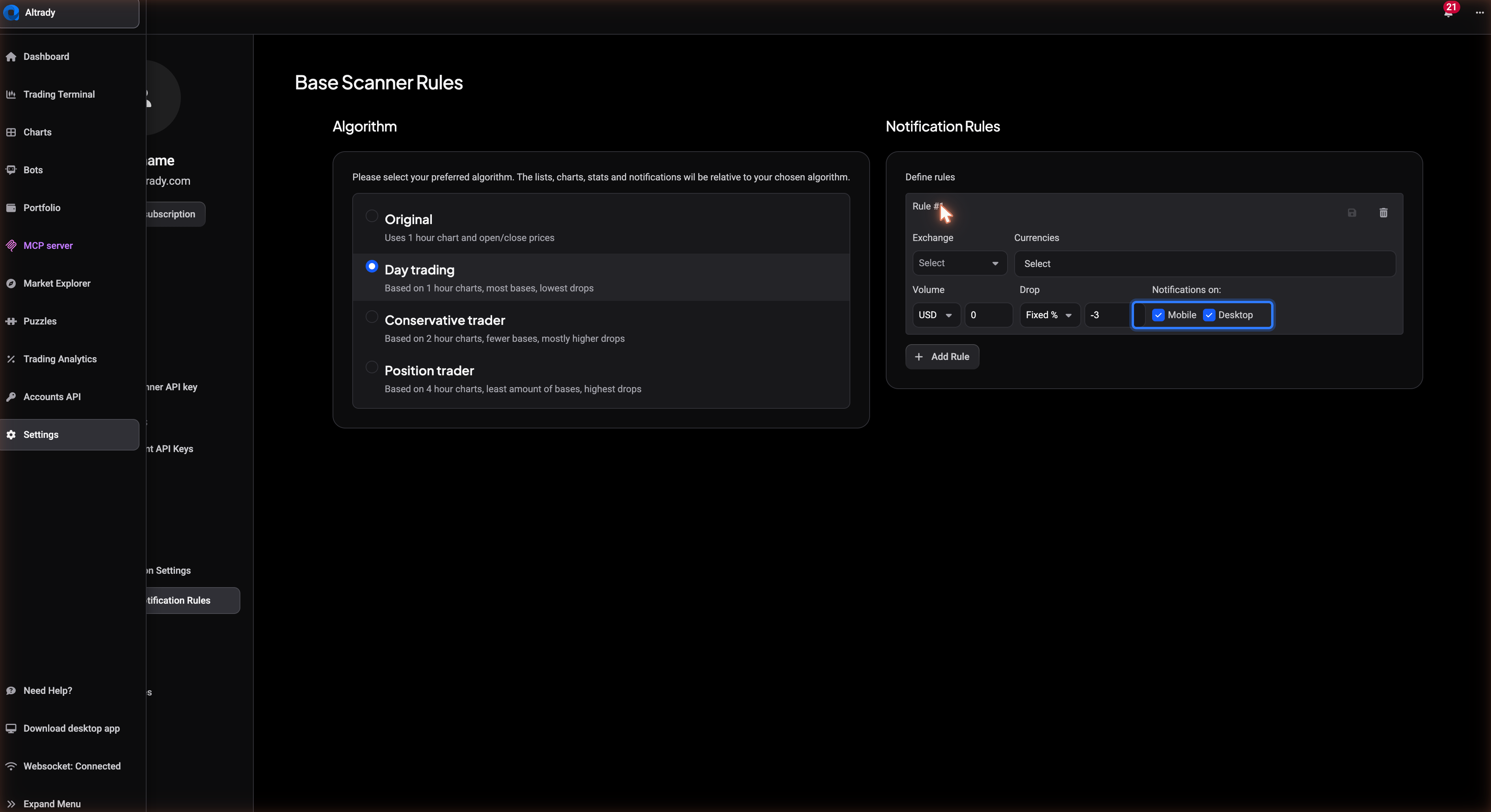Click the Add Rule button

tap(942, 357)
